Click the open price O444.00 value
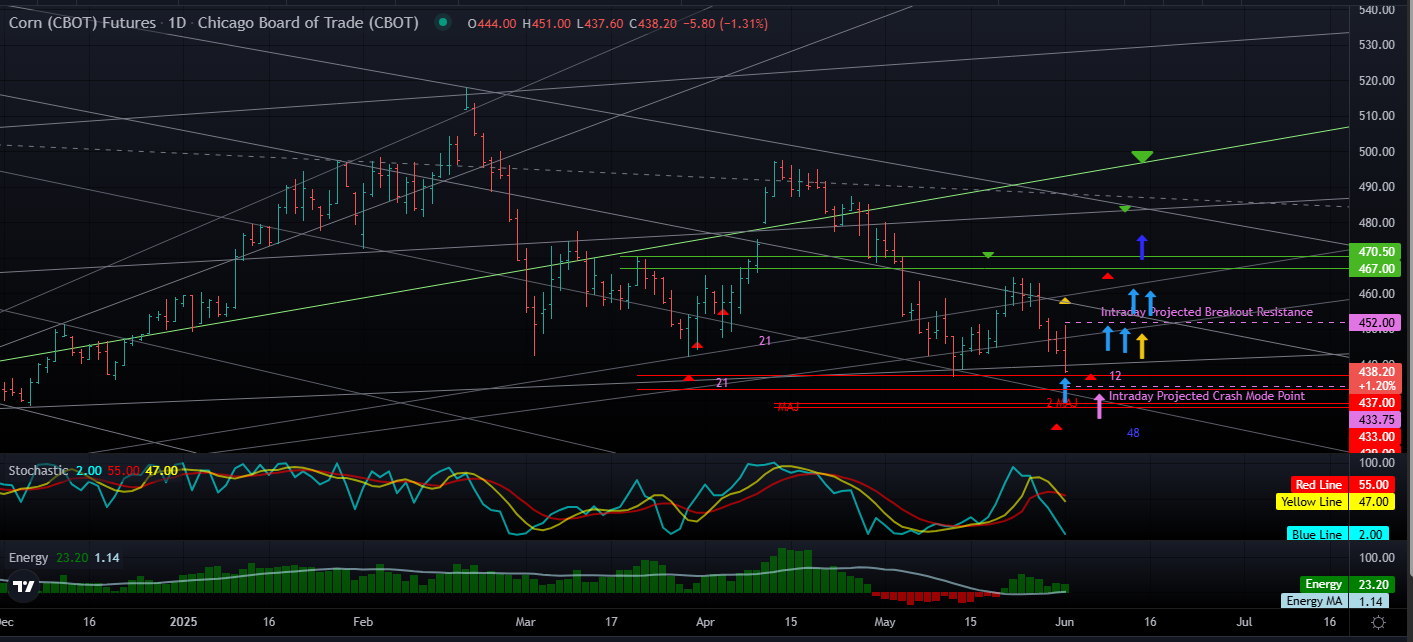 click(491, 24)
